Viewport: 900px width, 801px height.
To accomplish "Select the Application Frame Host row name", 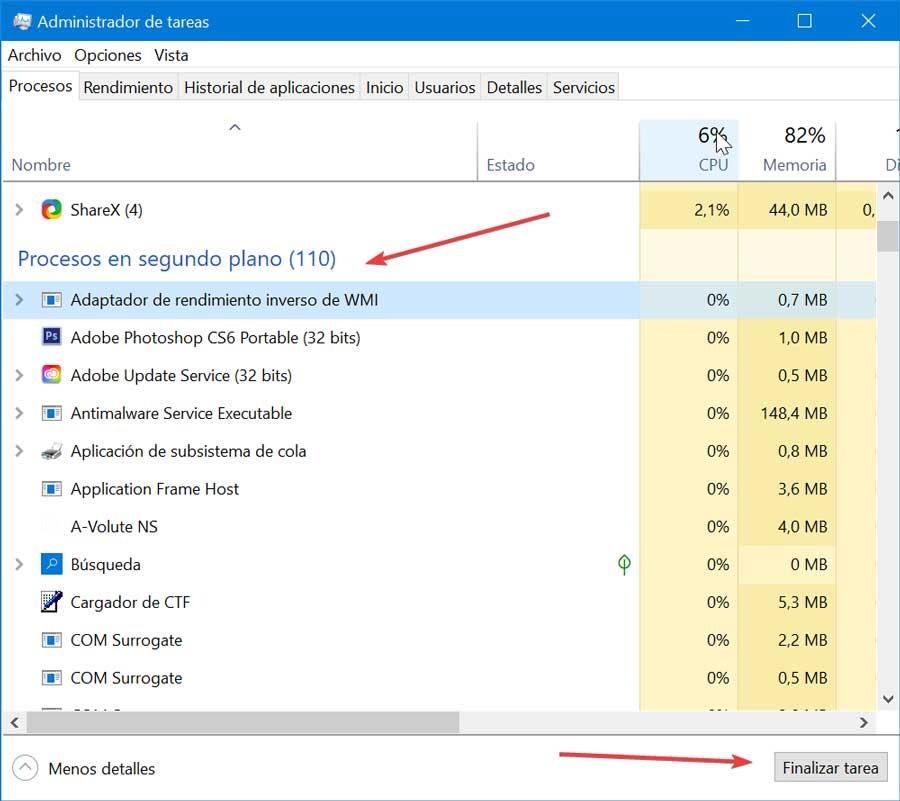I will point(154,489).
